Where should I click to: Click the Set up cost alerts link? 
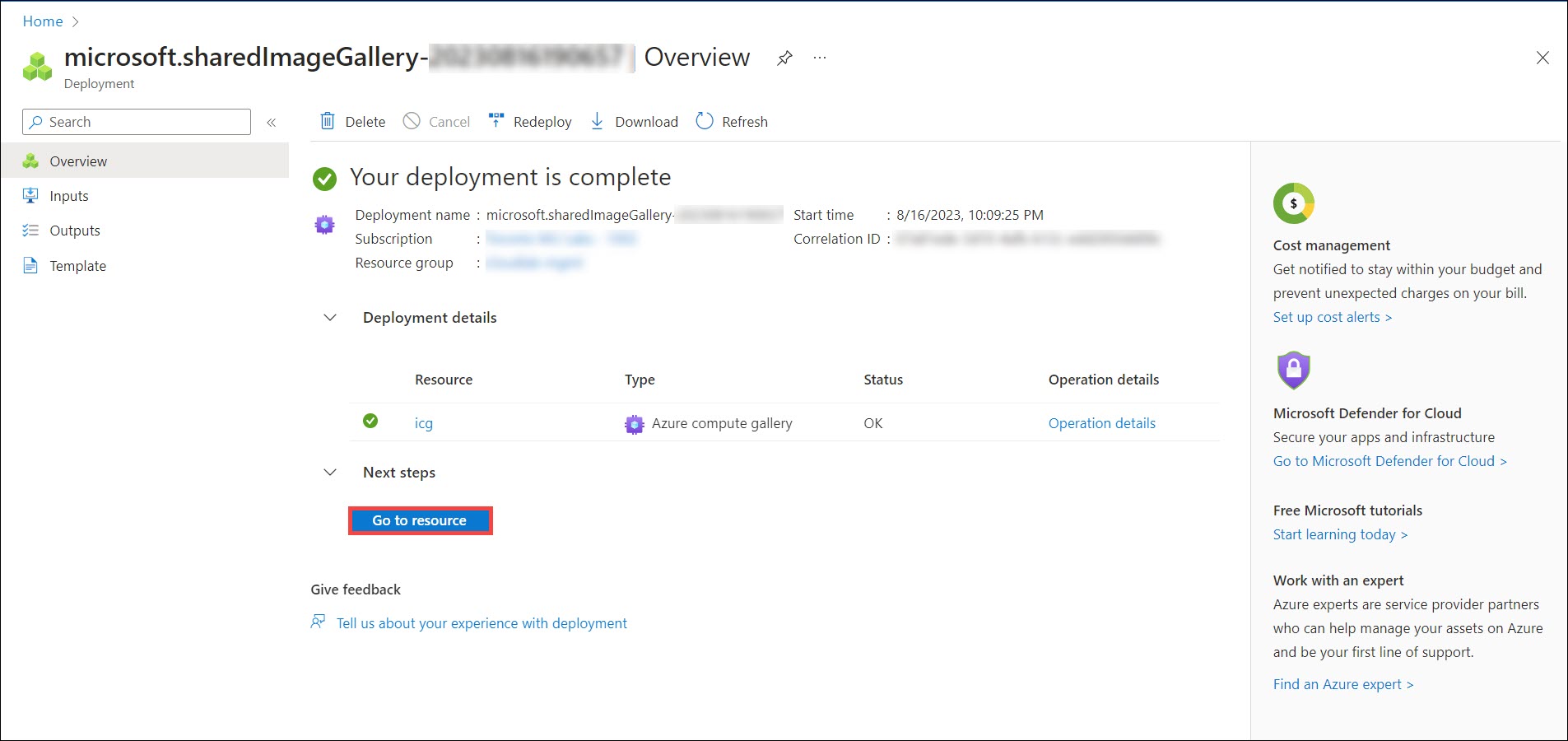point(1333,317)
